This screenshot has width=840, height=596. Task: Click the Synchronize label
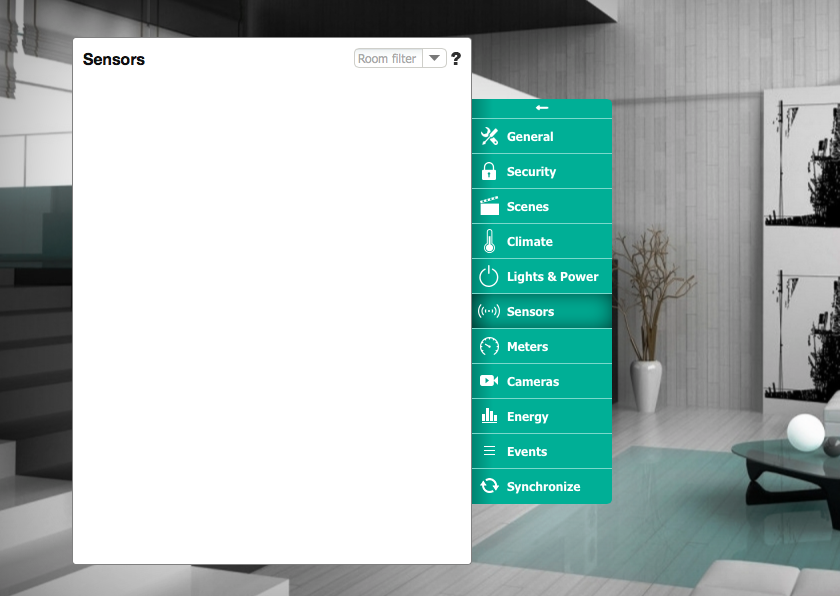click(543, 487)
